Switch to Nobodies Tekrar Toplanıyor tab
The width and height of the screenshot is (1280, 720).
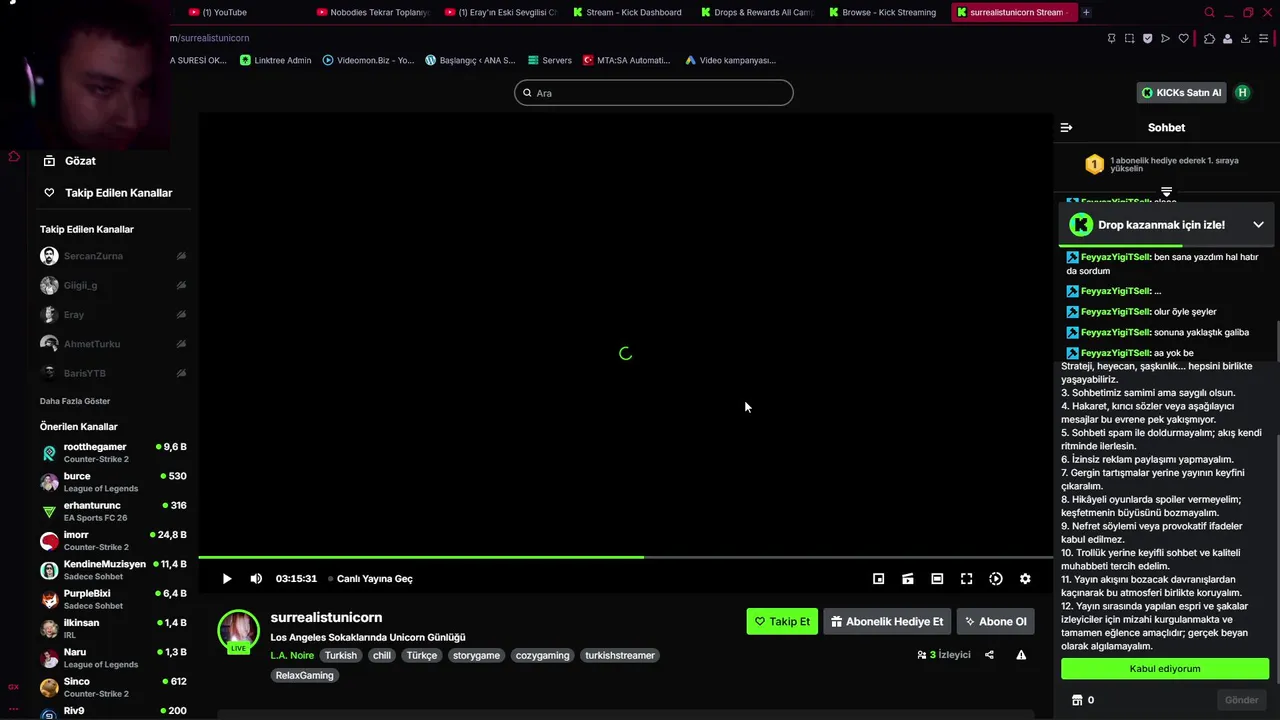tap(372, 12)
